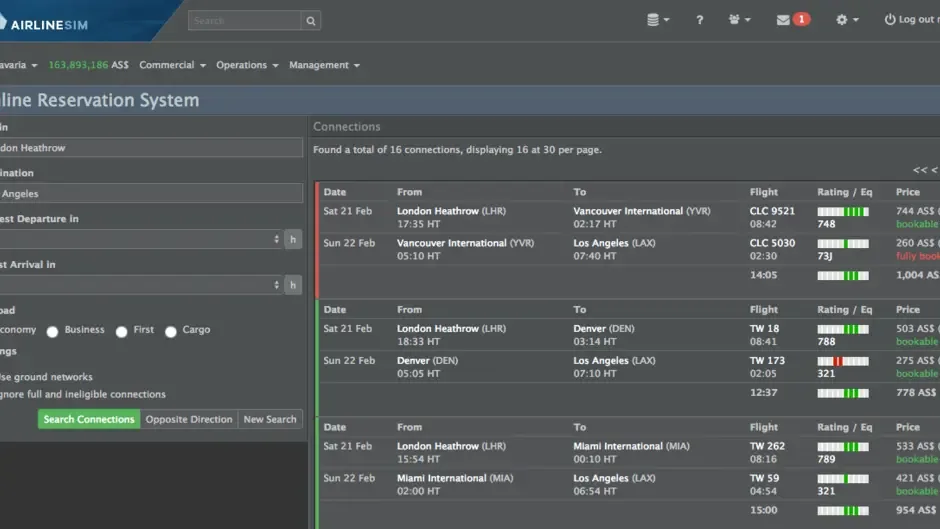Click the 17:35 HT departure time
Image resolution: width=940 pixels, height=529 pixels.
pos(418,224)
